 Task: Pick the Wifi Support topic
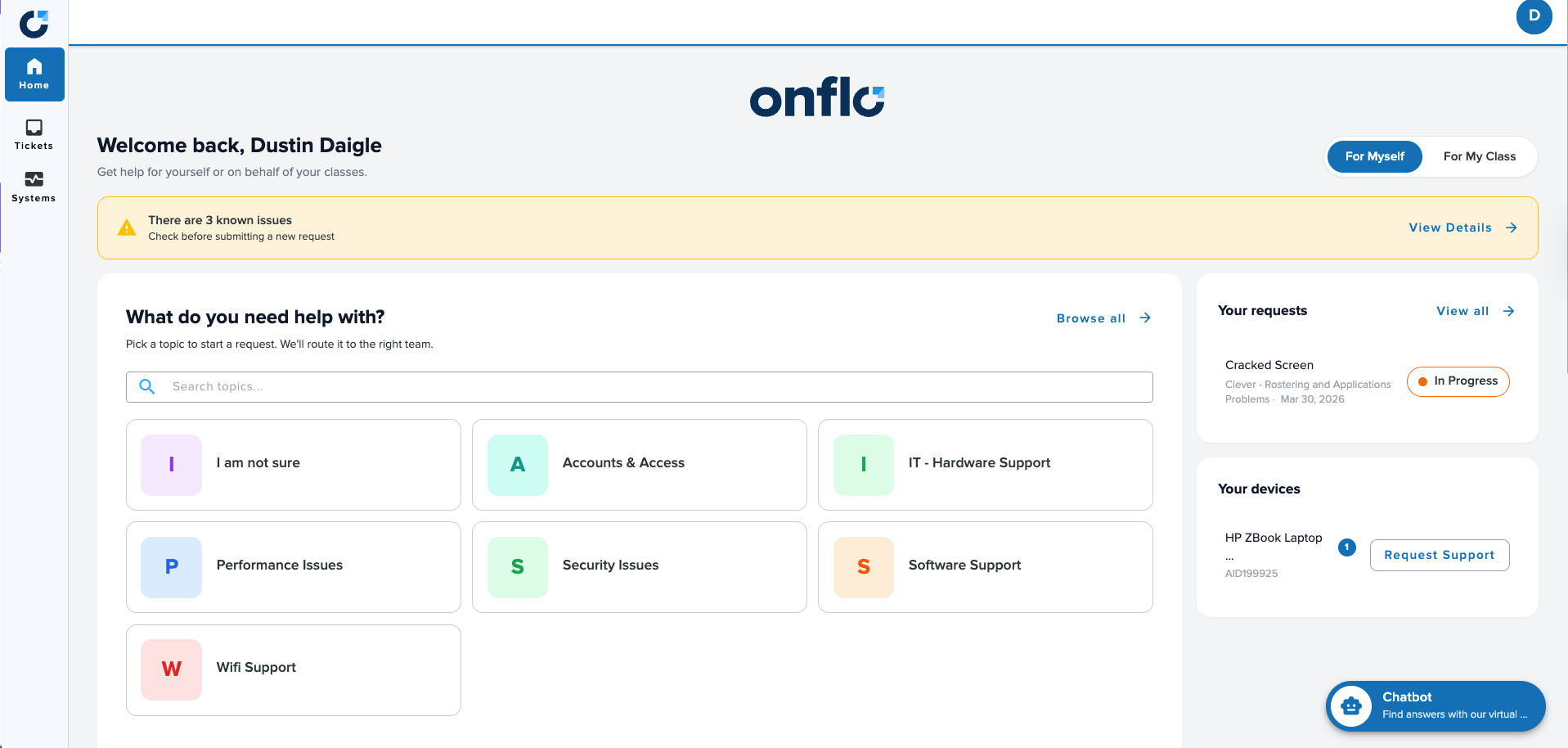coord(294,670)
